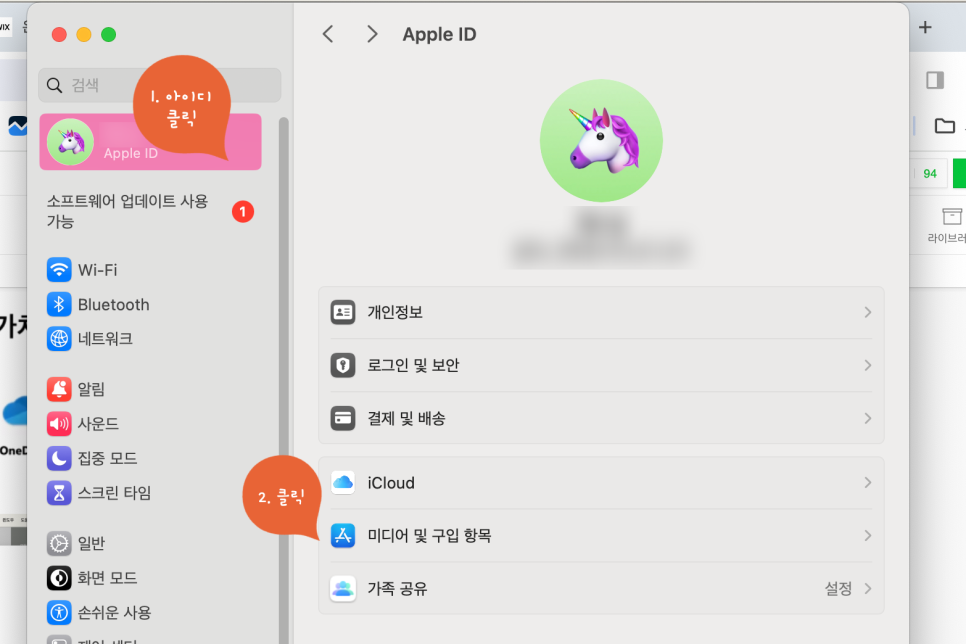Click the 집중 모드 label
Screen dimensions: 966x644
point(107,459)
